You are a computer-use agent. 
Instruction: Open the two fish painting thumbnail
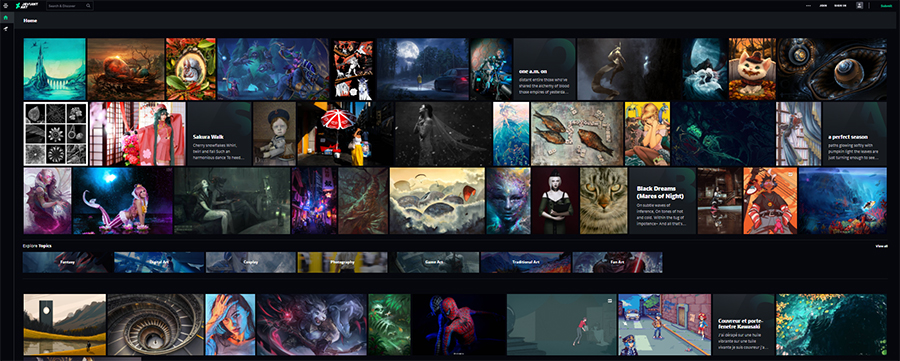tap(577, 134)
